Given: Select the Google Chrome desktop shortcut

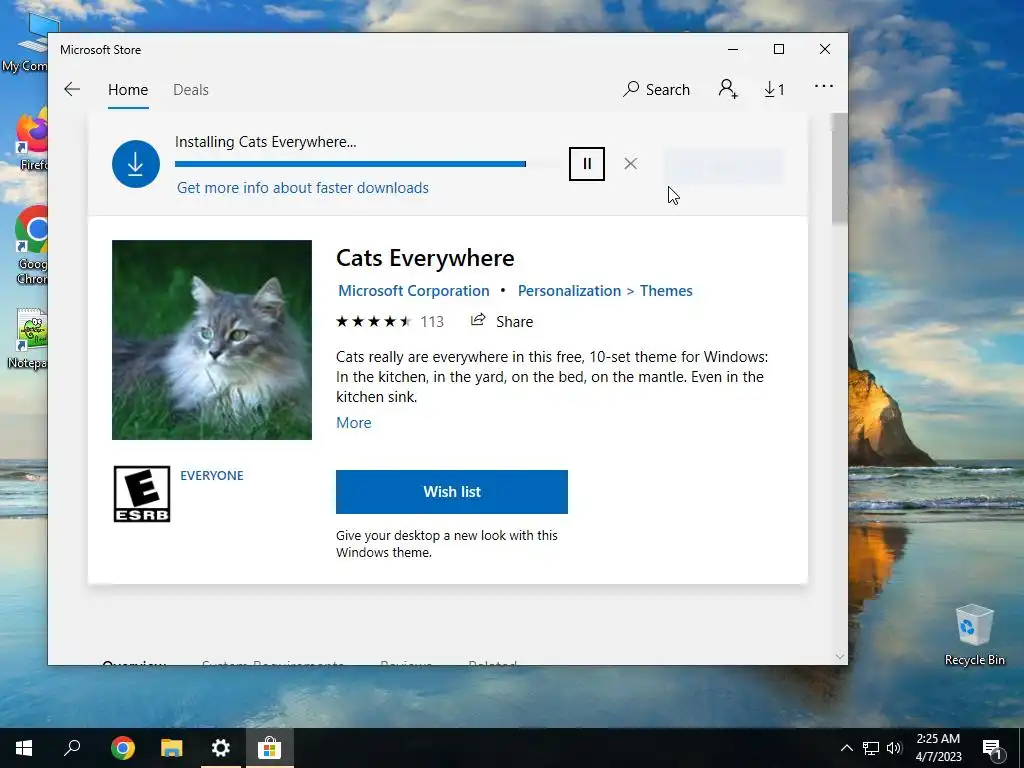Looking at the screenshot, I should [31, 245].
